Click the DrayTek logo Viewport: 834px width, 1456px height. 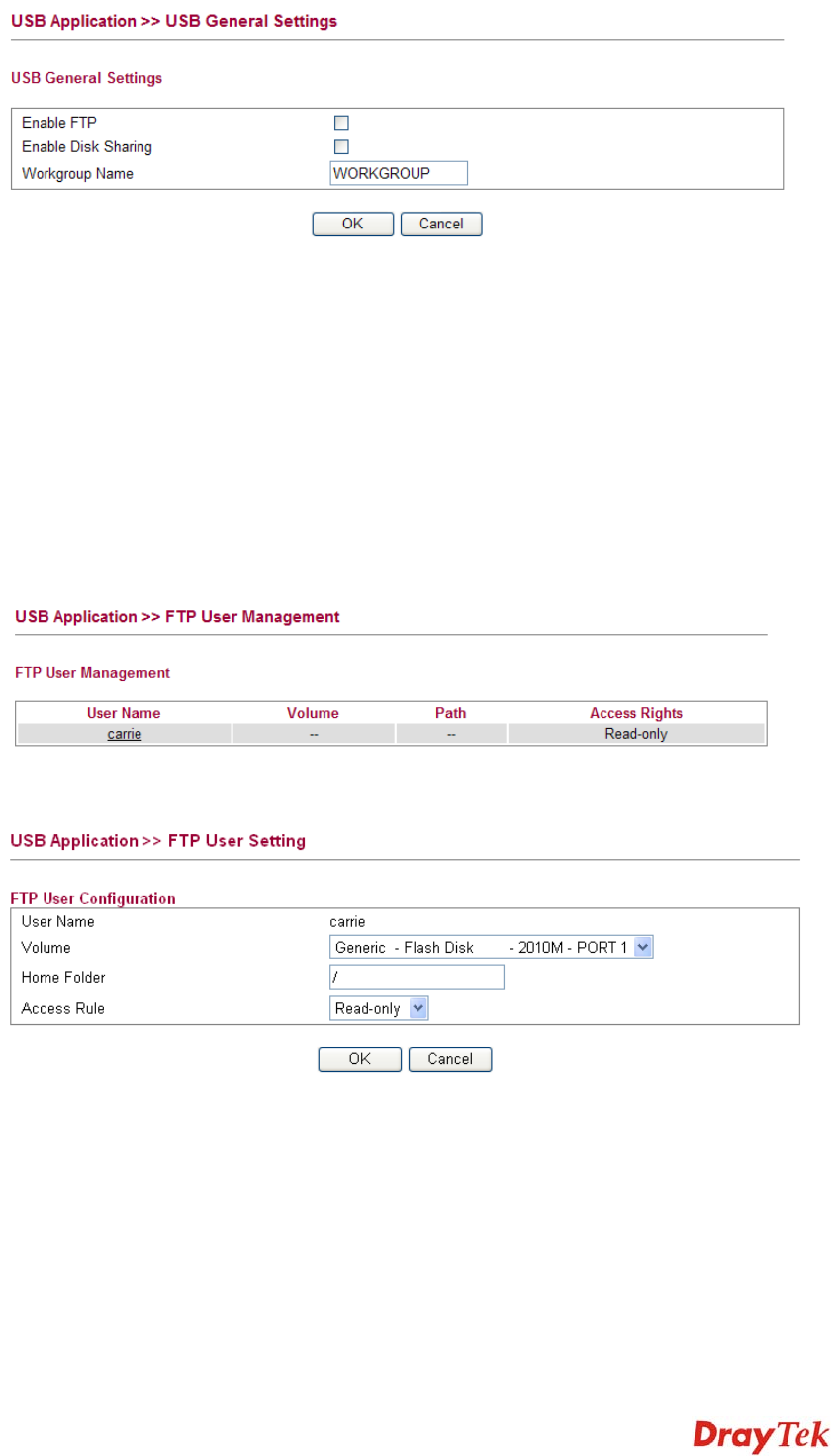760,1435
